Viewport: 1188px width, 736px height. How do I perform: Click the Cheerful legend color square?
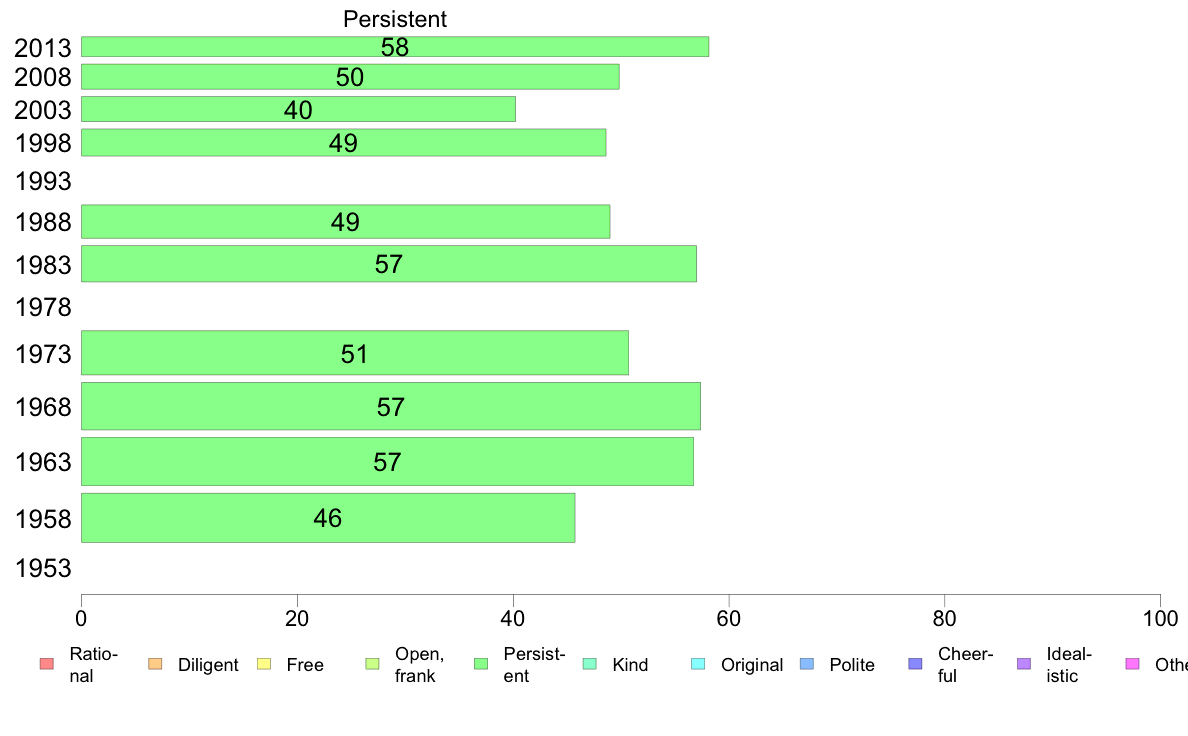[x=915, y=664]
